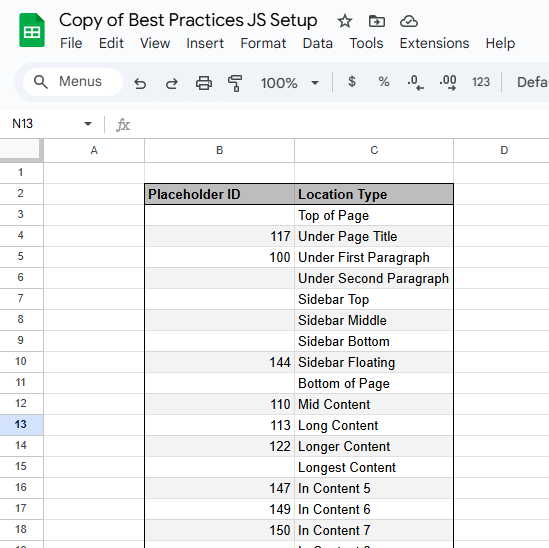Select the Longest Content cell
The width and height of the screenshot is (549, 548).
(374, 467)
